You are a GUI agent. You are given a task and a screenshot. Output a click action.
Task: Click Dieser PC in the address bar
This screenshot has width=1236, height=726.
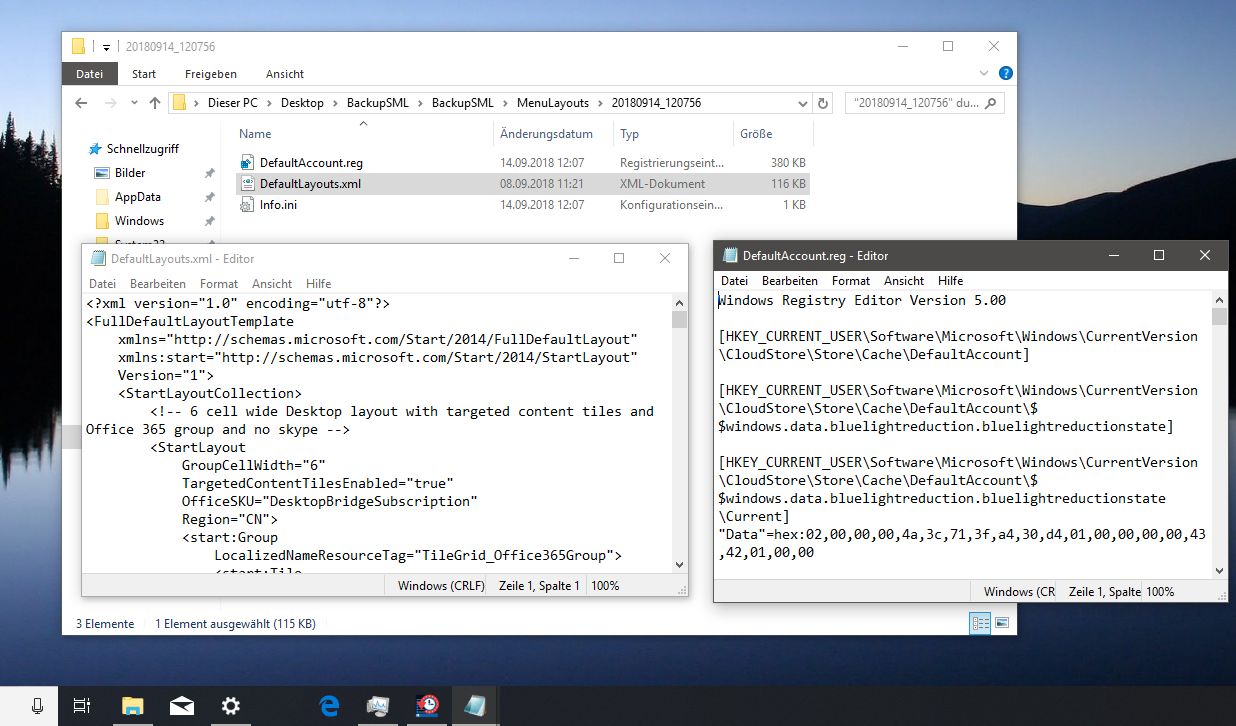[x=233, y=103]
